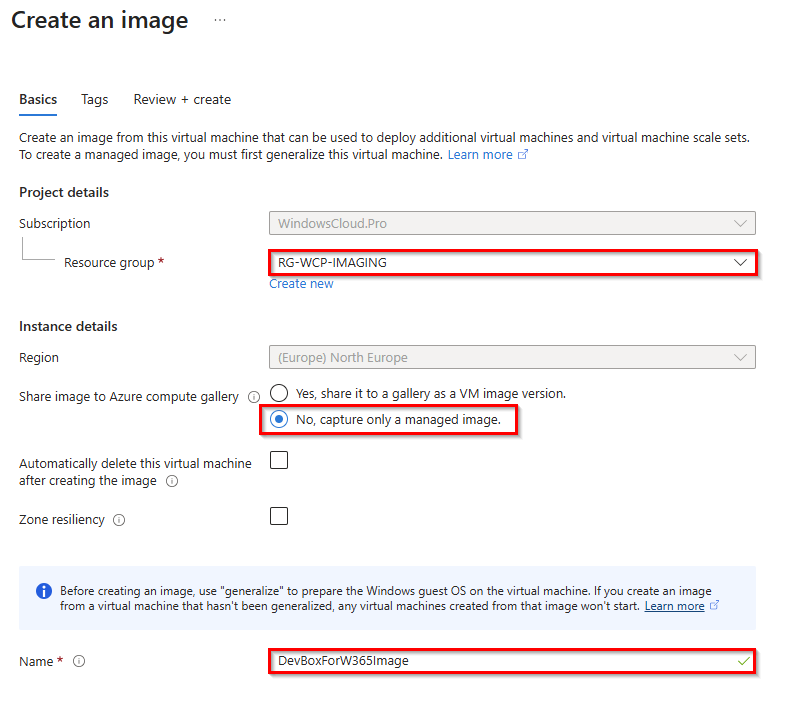The width and height of the screenshot is (786, 711).
Task: Click info icon next to Automatically delete label
Action: tap(172, 481)
